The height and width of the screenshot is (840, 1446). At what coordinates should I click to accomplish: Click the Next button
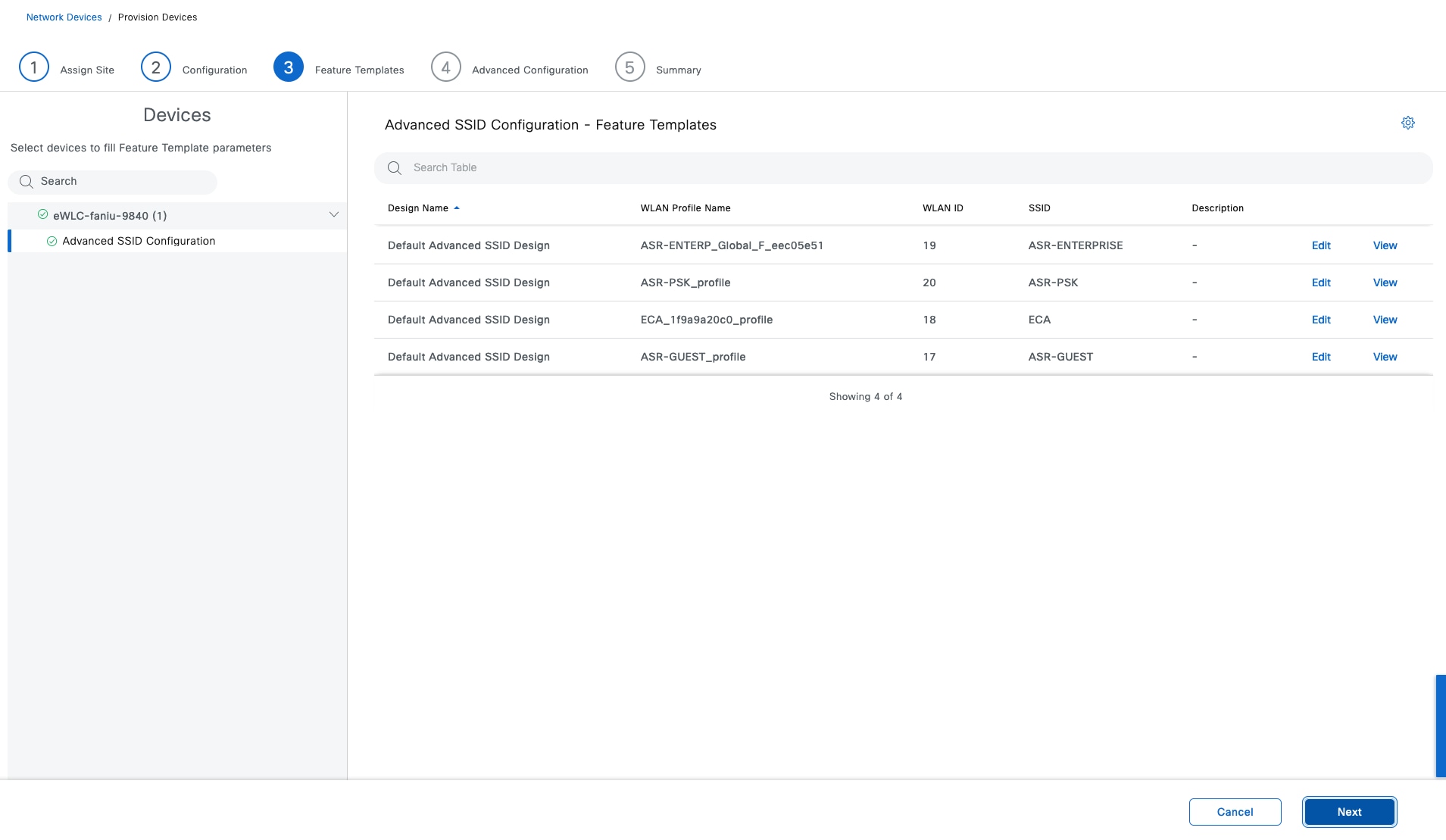(x=1349, y=812)
